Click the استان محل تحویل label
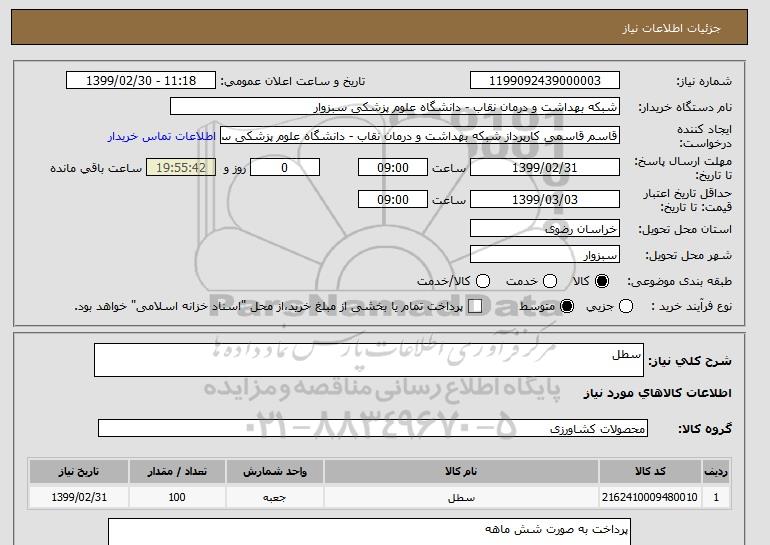Viewport: 770px width, 545px height. tap(685, 229)
